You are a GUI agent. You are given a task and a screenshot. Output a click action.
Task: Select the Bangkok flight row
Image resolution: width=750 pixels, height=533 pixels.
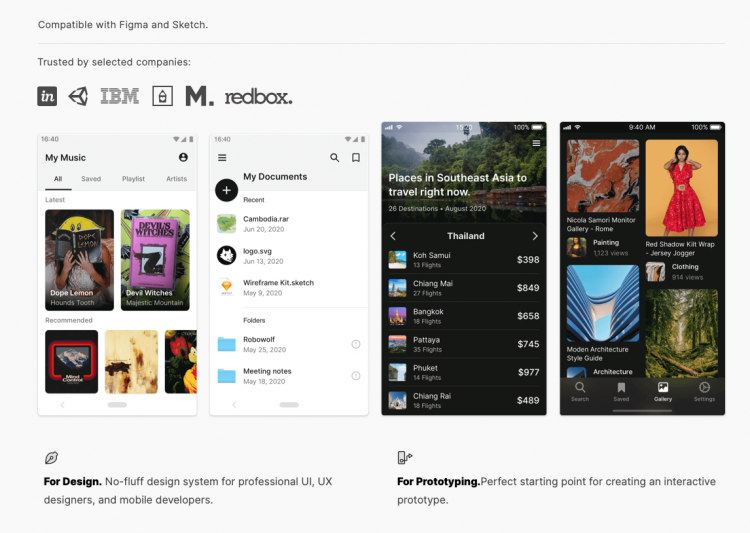pyautogui.click(x=465, y=316)
